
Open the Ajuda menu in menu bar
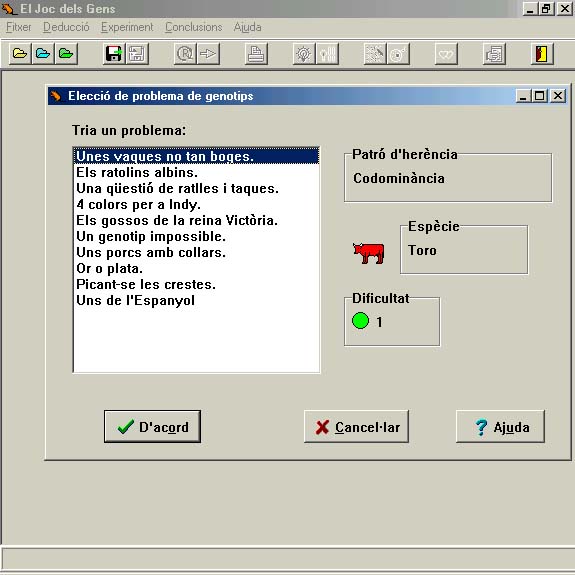coord(248,27)
